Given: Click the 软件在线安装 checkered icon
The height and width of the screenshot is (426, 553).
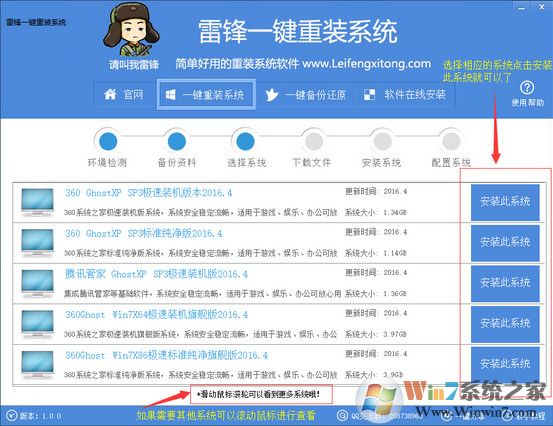Looking at the screenshot, I should (369, 95).
